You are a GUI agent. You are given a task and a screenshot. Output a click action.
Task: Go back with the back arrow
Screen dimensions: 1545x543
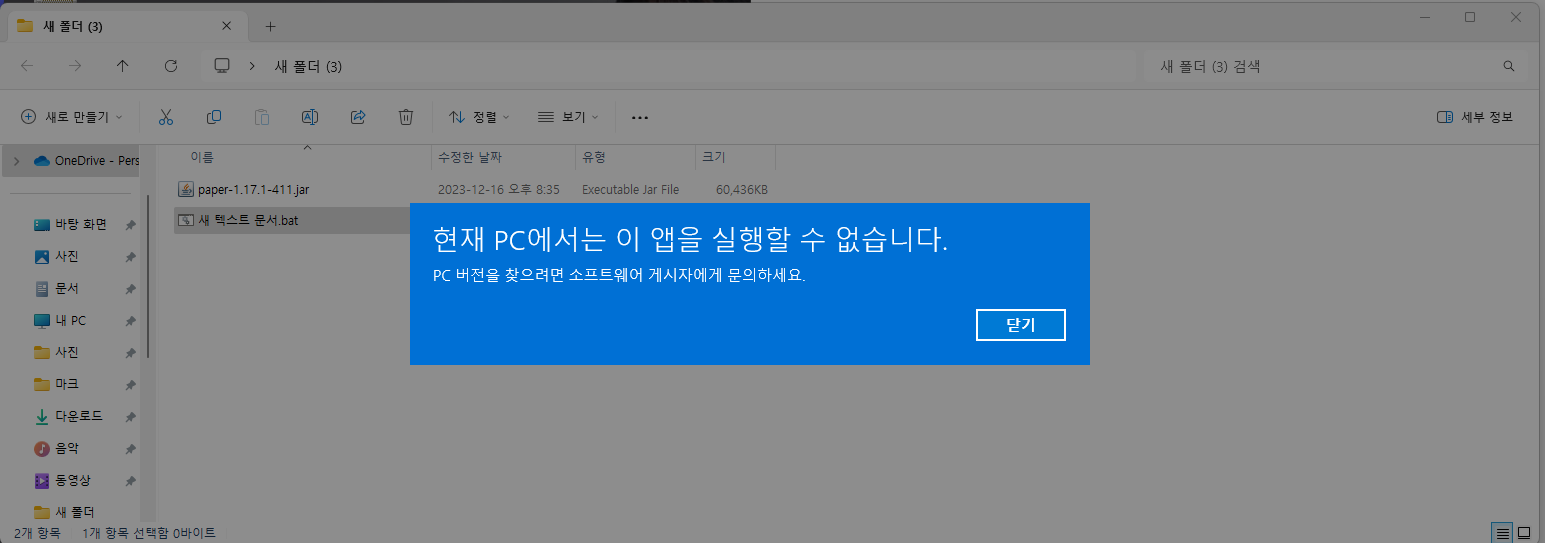pyautogui.click(x=27, y=66)
